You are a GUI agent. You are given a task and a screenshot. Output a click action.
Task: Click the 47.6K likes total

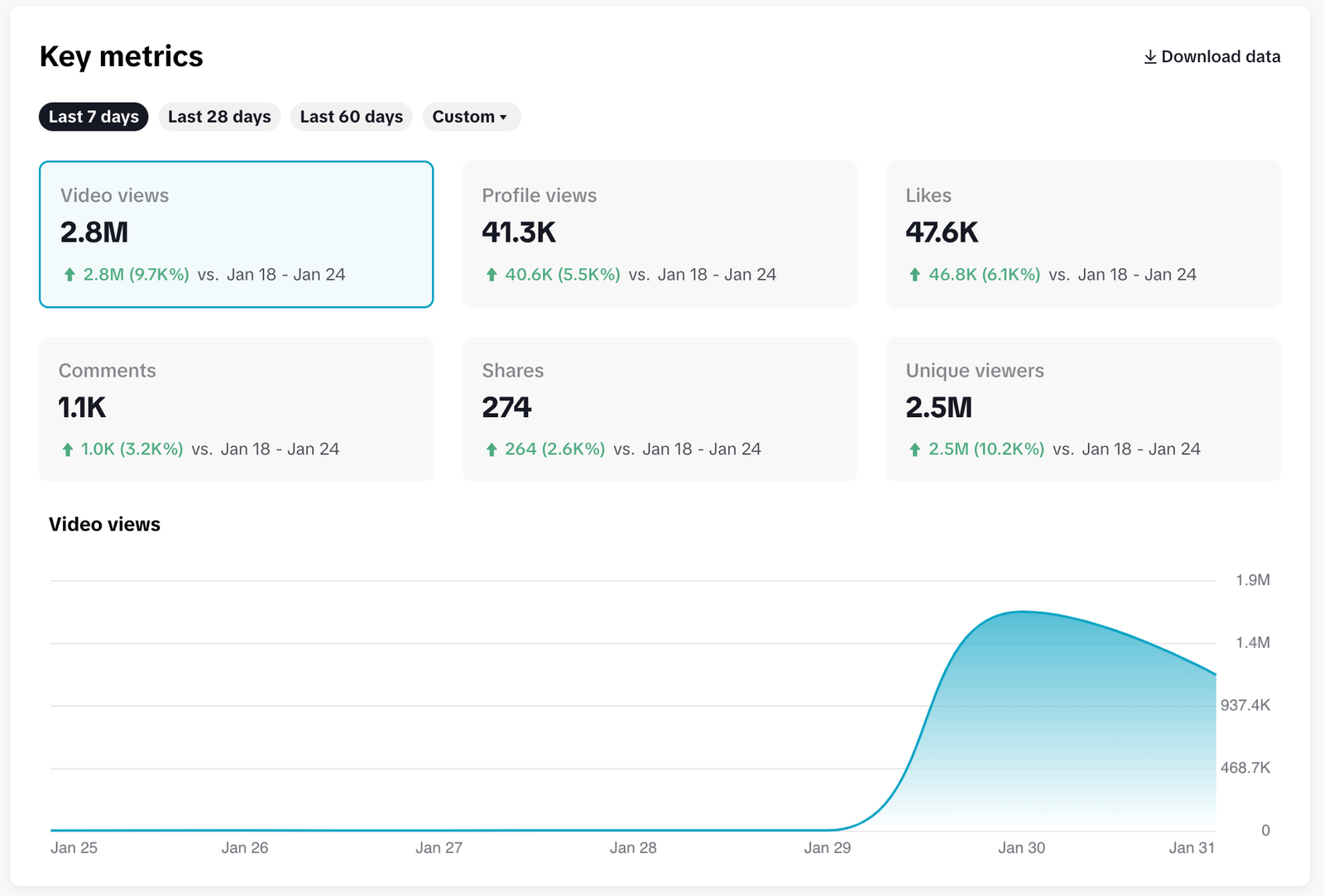coord(942,232)
